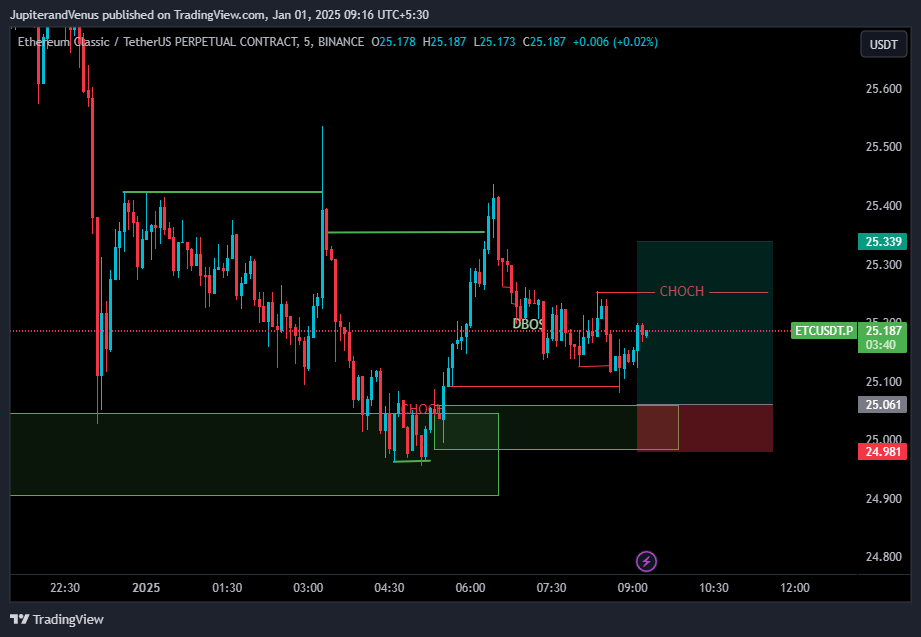Viewport: 921px width, 637px height.
Task: Click the 25.600 price axis label
Action: click(883, 89)
